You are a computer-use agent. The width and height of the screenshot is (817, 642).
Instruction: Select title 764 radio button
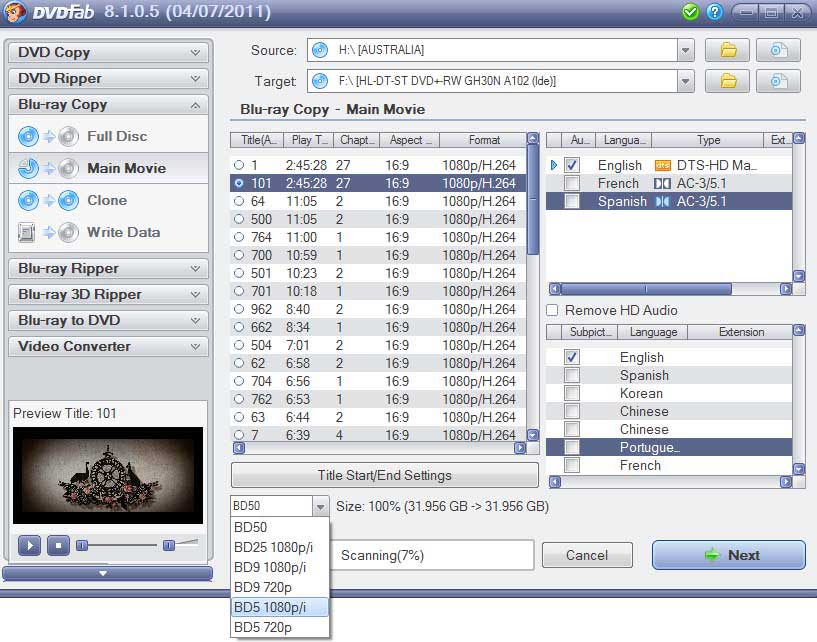(239, 237)
